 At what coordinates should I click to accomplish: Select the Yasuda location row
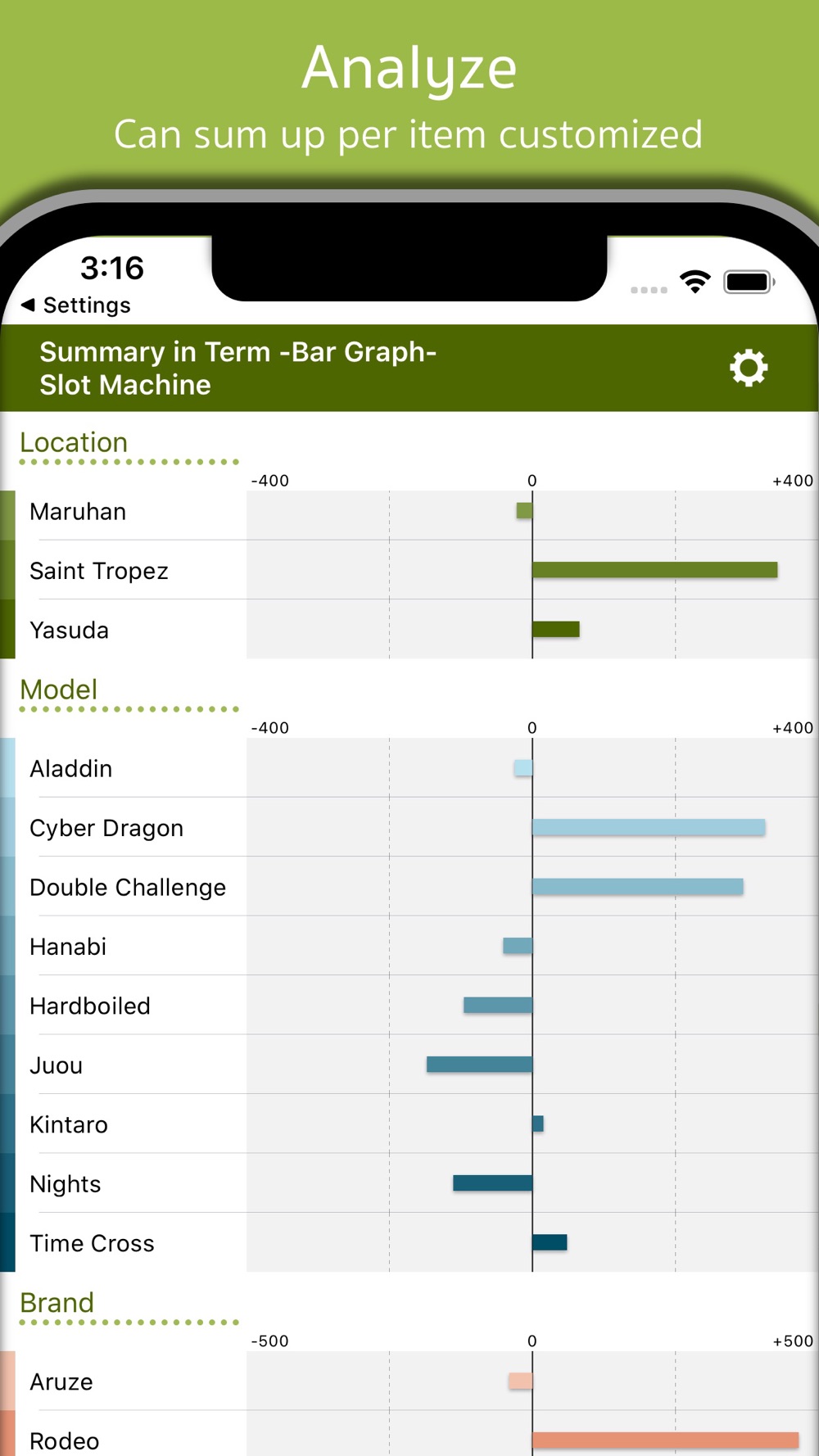[x=409, y=629]
